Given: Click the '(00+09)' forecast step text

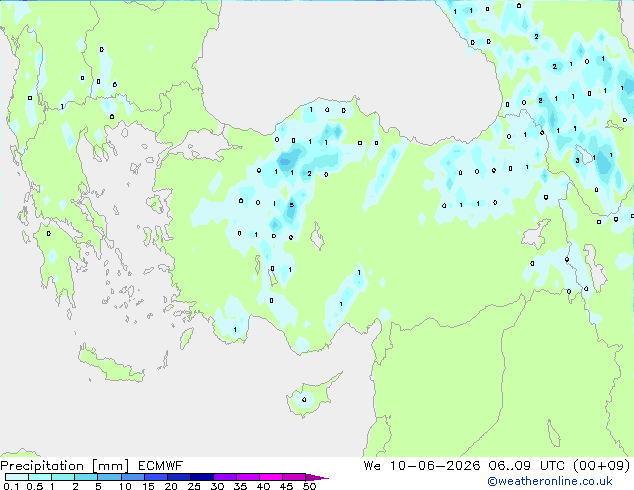Looking at the screenshot, I should click(x=602, y=466).
